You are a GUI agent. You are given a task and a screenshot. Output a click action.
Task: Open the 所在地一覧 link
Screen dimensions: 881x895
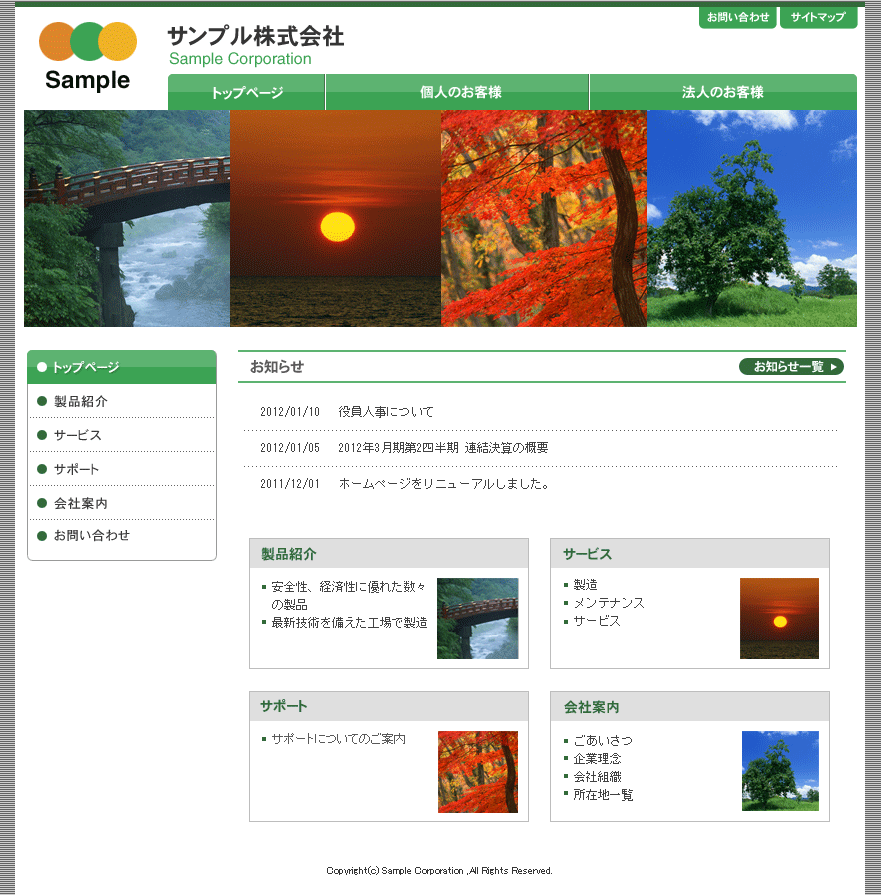[x=603, y=795]
